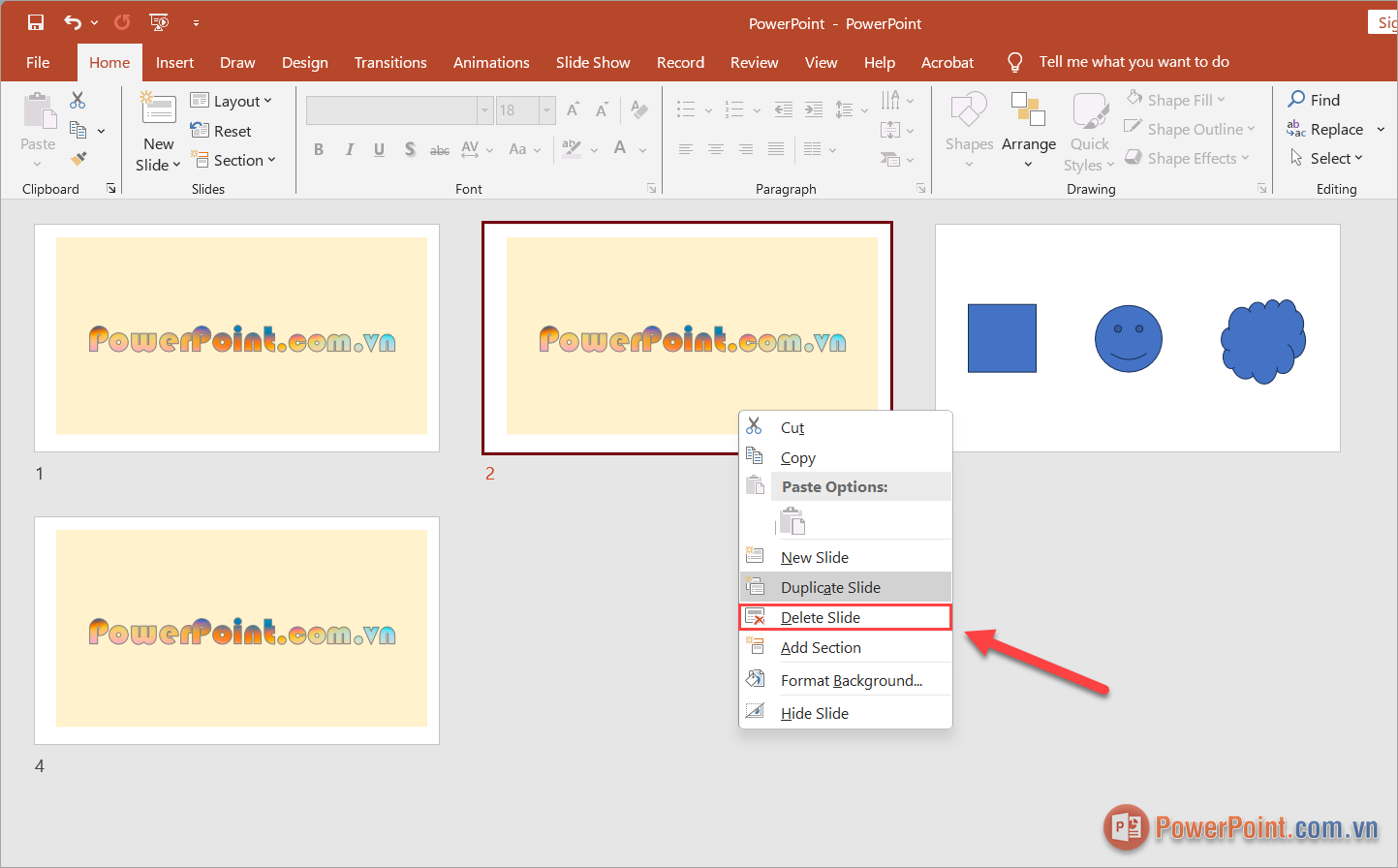Image resolution: width=1398 pixels, height=868 pixels.
Task: Click the Undo arrow icon
Action: 73,22
